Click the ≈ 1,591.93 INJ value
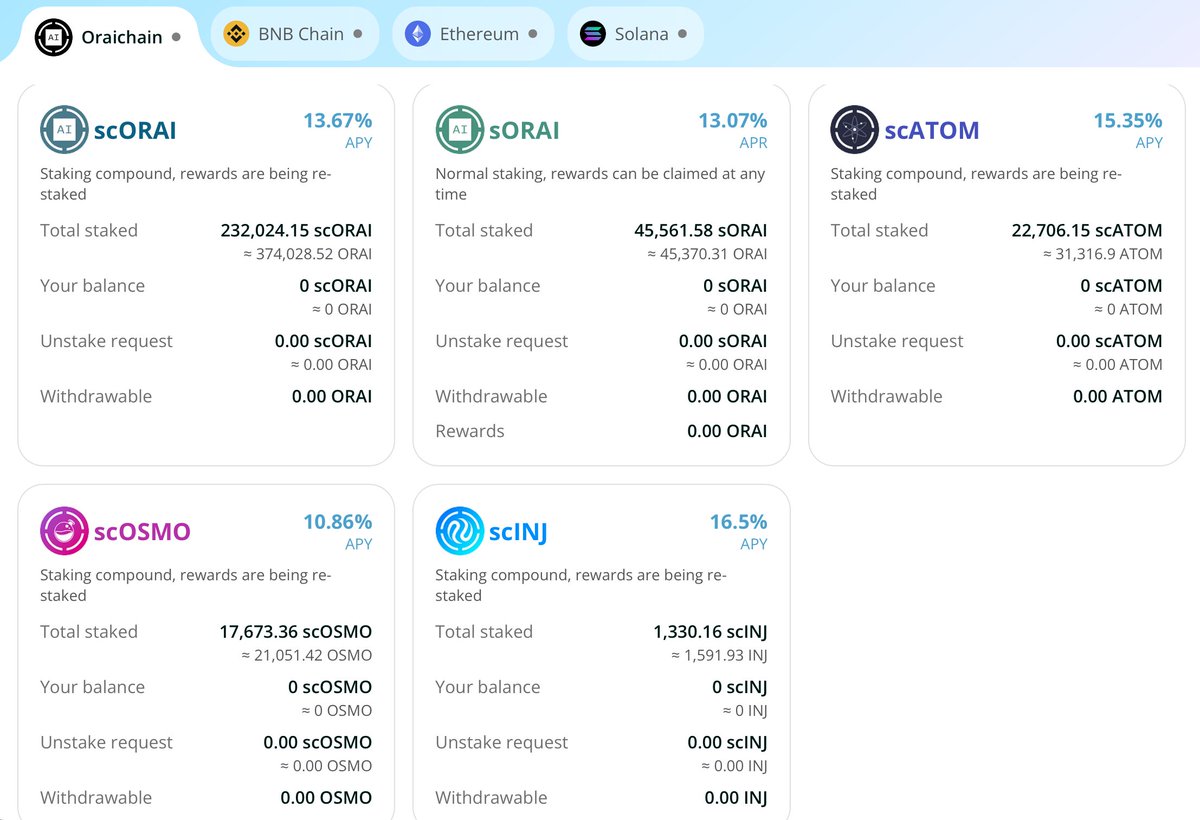This screenshot has width=1200, height=820. (719, 656)
